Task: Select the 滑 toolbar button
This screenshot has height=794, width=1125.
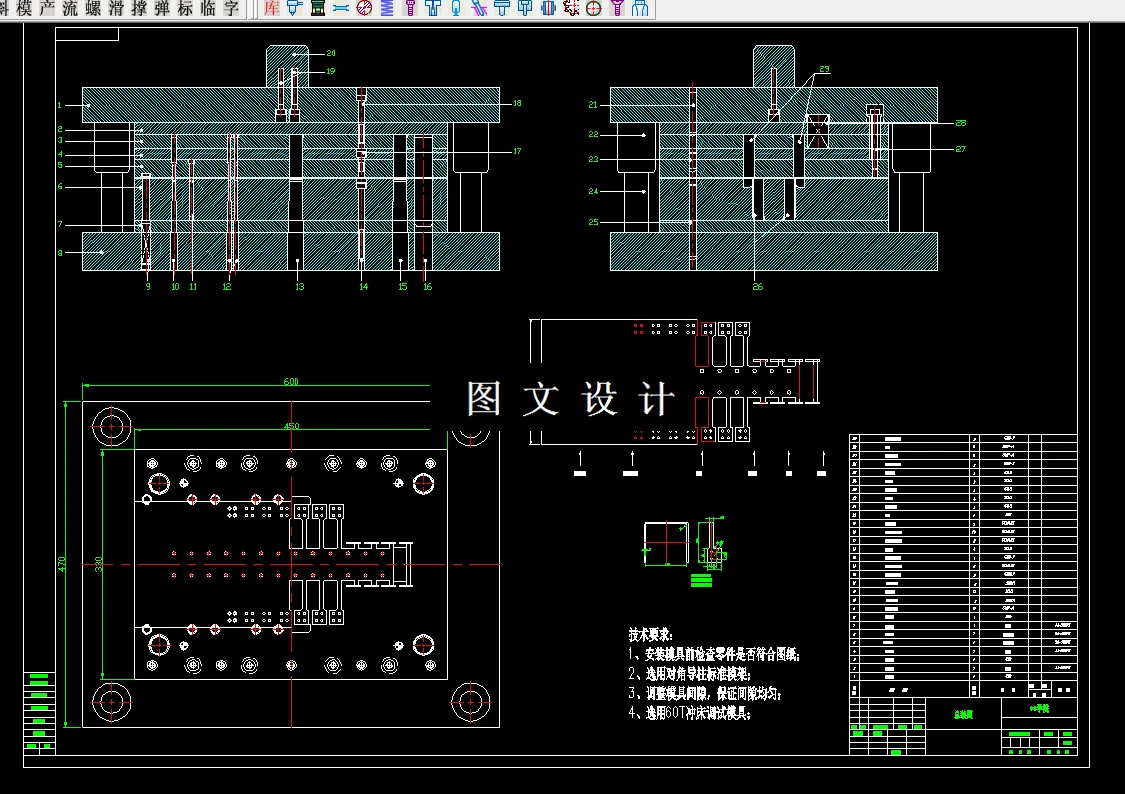Action: (116, 9)
